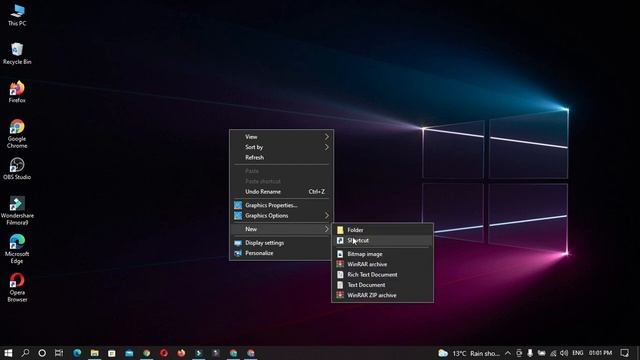Open the weather widget showing 13°C
This screenshot has width=640, height=360.
tap(469, 353)
